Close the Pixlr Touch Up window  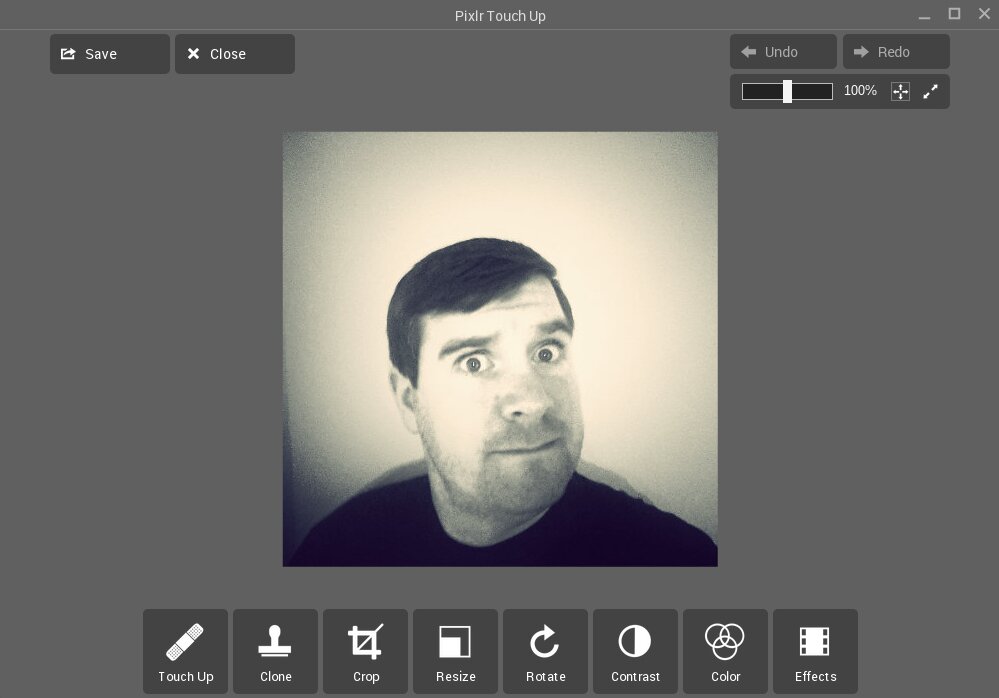click(984, 14)
